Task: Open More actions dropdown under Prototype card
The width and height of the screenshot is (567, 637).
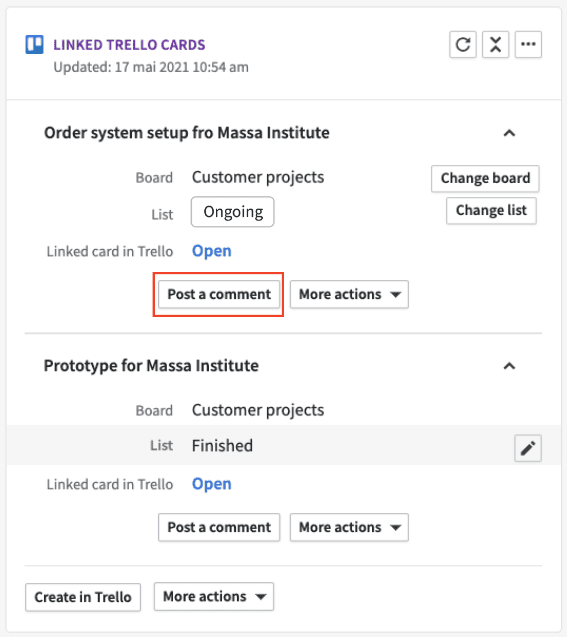Action: pos(349,527)
